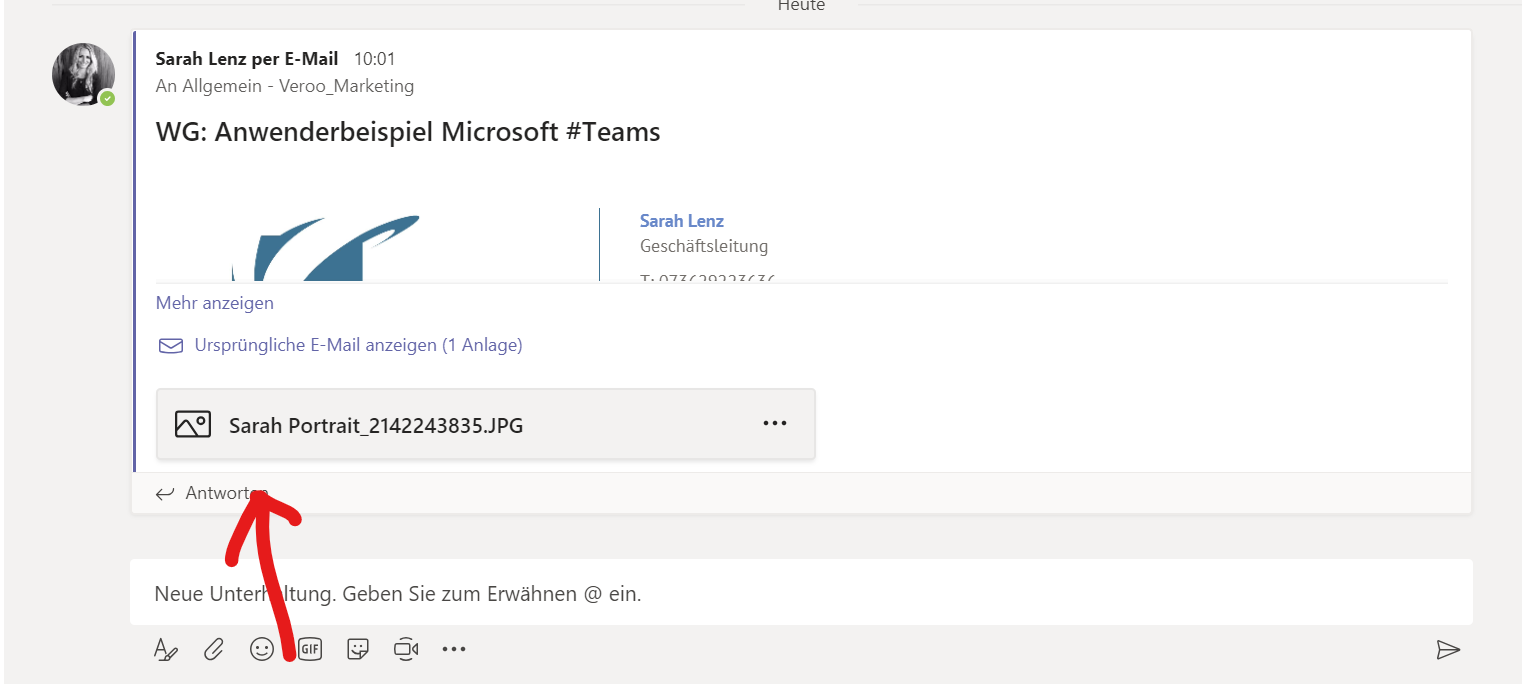Click the Meet now video icon

pyautogui.click(x=405, y=650)
